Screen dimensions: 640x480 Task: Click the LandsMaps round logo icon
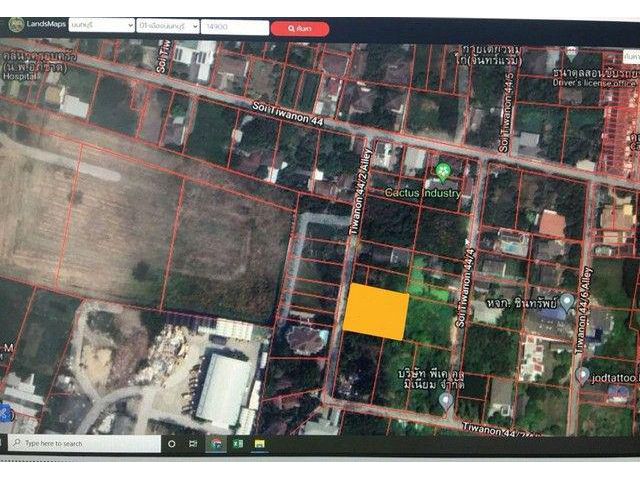coord(16,25)
